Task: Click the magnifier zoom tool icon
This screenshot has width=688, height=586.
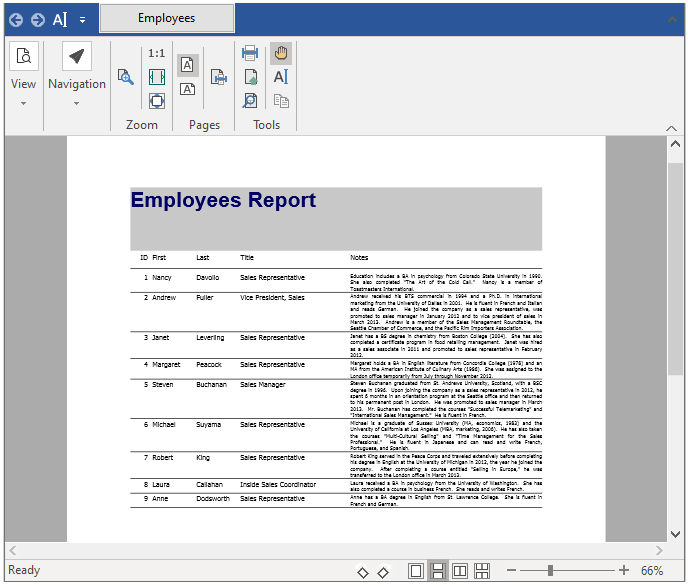Action: point(126,77)
